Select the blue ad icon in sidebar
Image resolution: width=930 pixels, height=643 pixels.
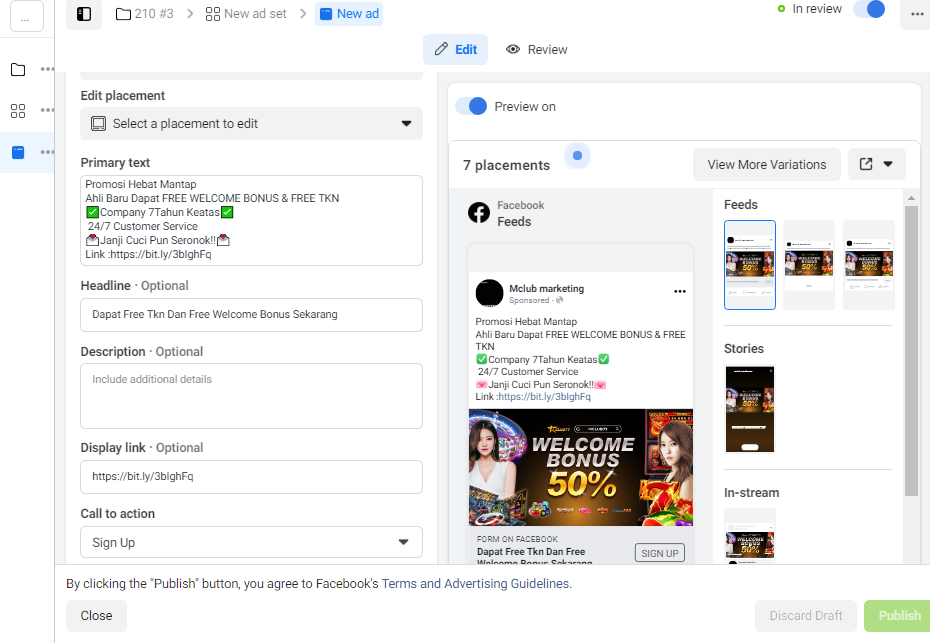coord(18,152)
